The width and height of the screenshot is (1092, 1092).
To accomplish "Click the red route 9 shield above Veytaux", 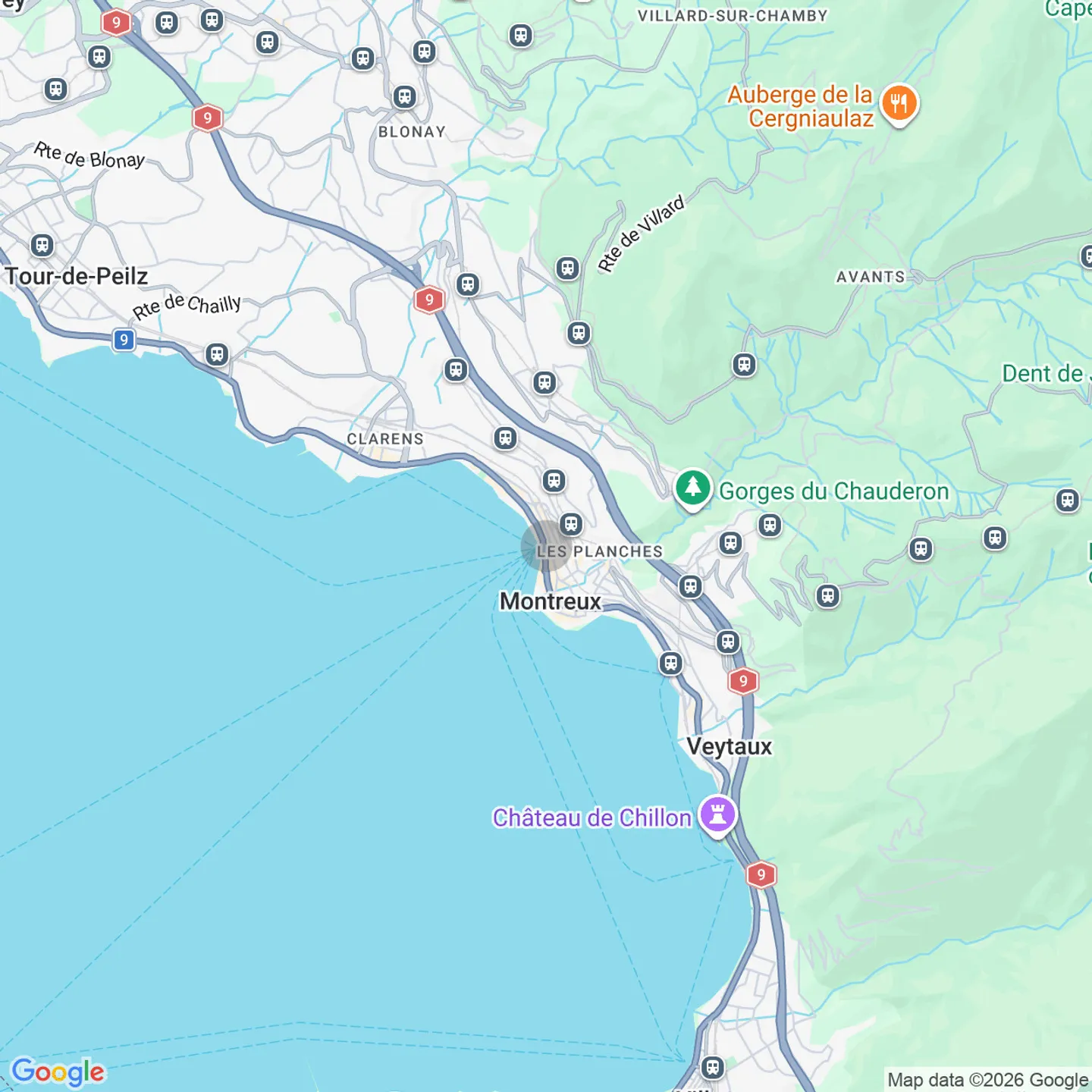I will pyautogui.click(x=743, y=681).
